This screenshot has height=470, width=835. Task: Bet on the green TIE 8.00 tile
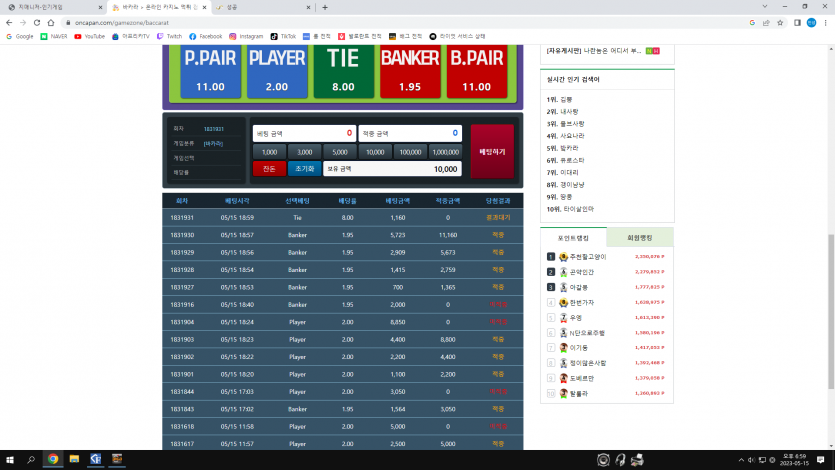(x=343, y=71)
